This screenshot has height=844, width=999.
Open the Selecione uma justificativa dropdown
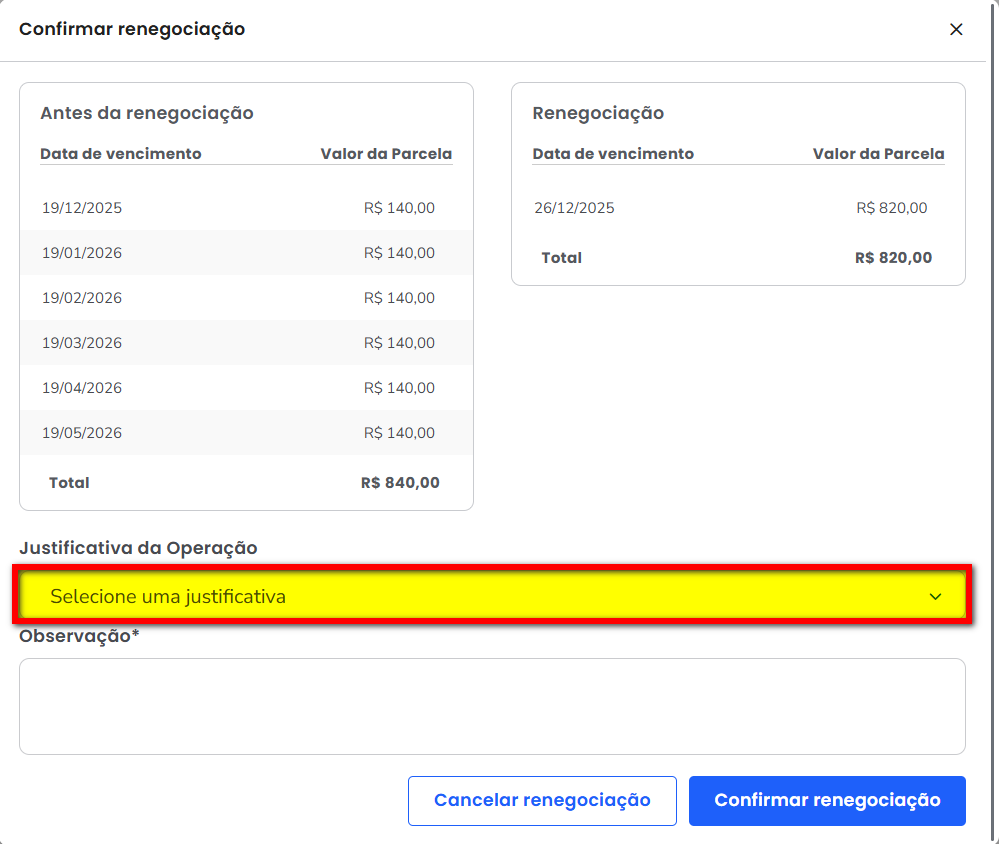point(490,597)
